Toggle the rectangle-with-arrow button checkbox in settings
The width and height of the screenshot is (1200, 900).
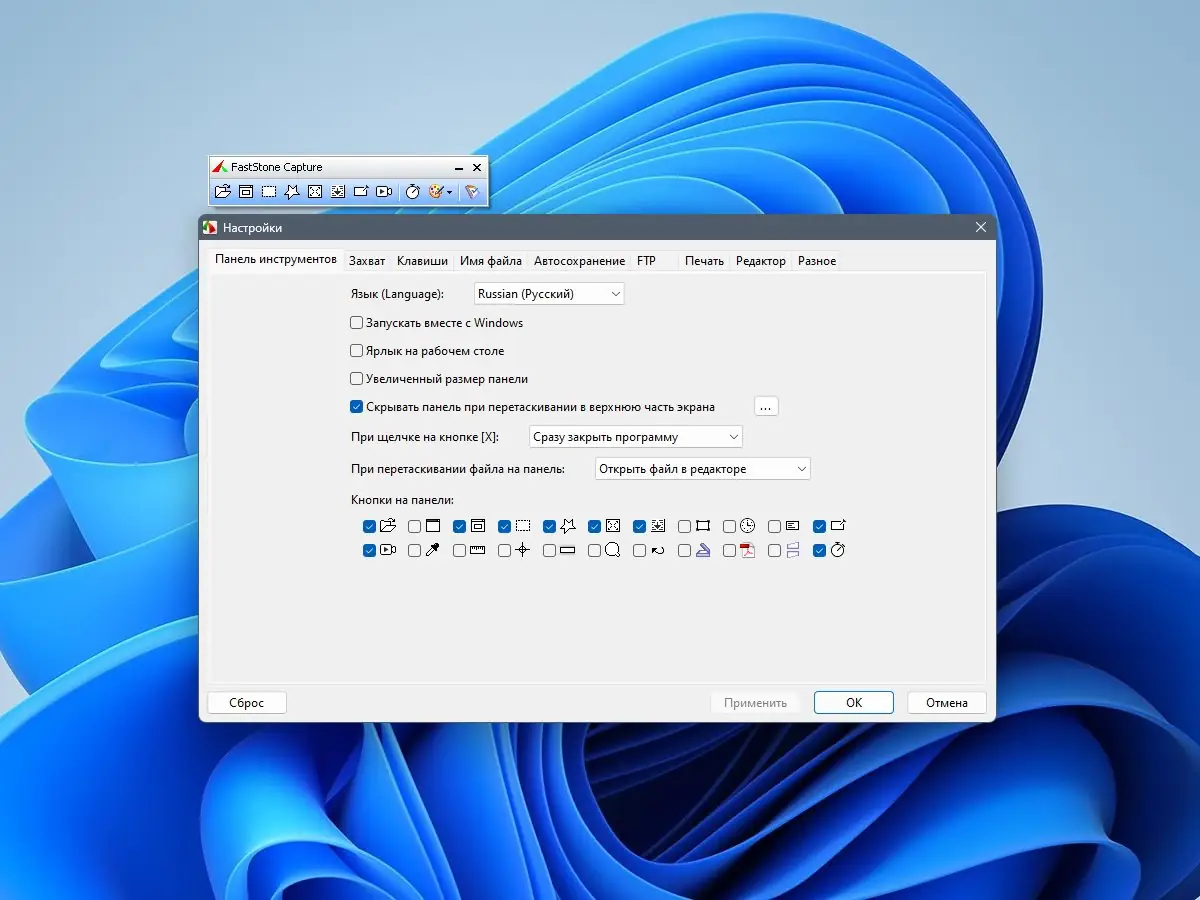coord(819,526)
